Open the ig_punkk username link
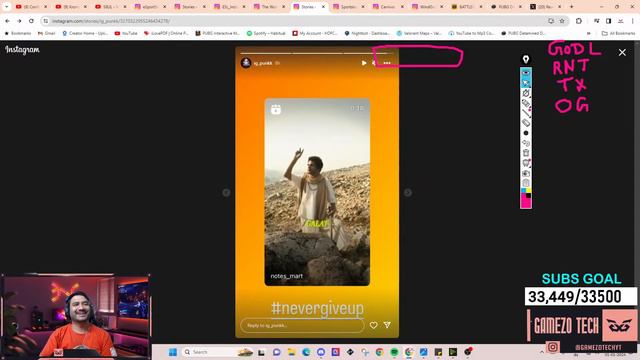The height and width of the screenshot is (360, 640). [x=263, y=63]
